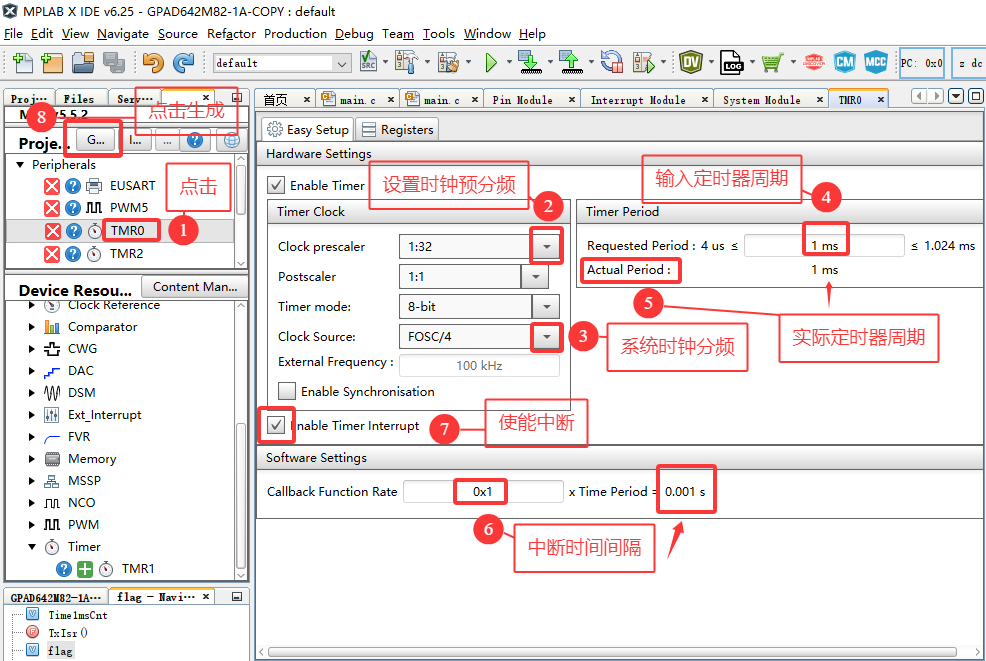This screenshot has height=661, width=986.
Task: Switch to the System Module tab
Action: (x=762, y=100)
